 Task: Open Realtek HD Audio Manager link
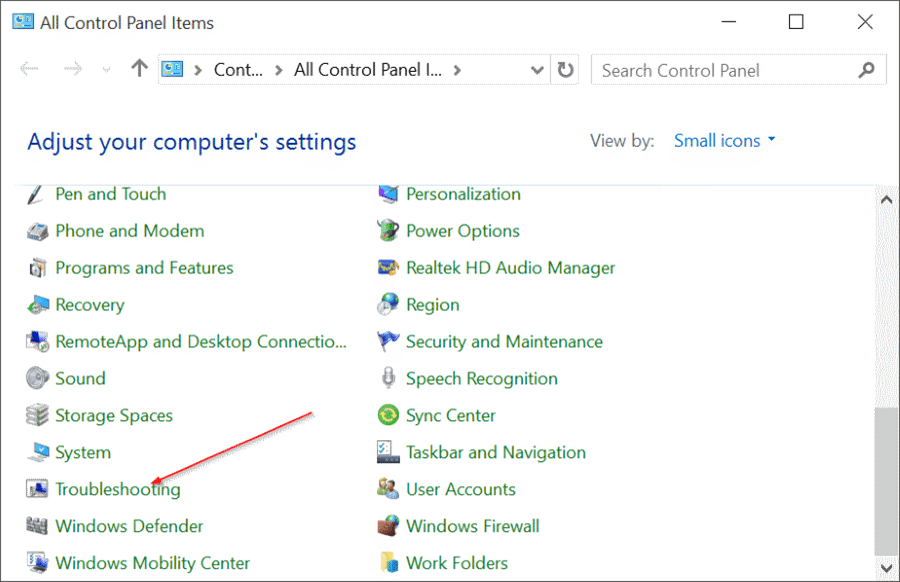click(x=510, y=268)
